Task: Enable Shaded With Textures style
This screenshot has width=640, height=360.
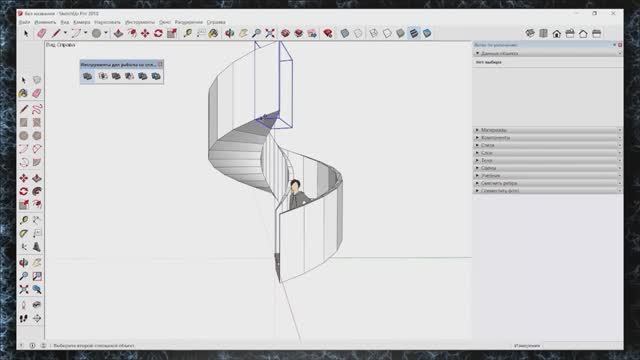Action: click(x=414, y=33)
